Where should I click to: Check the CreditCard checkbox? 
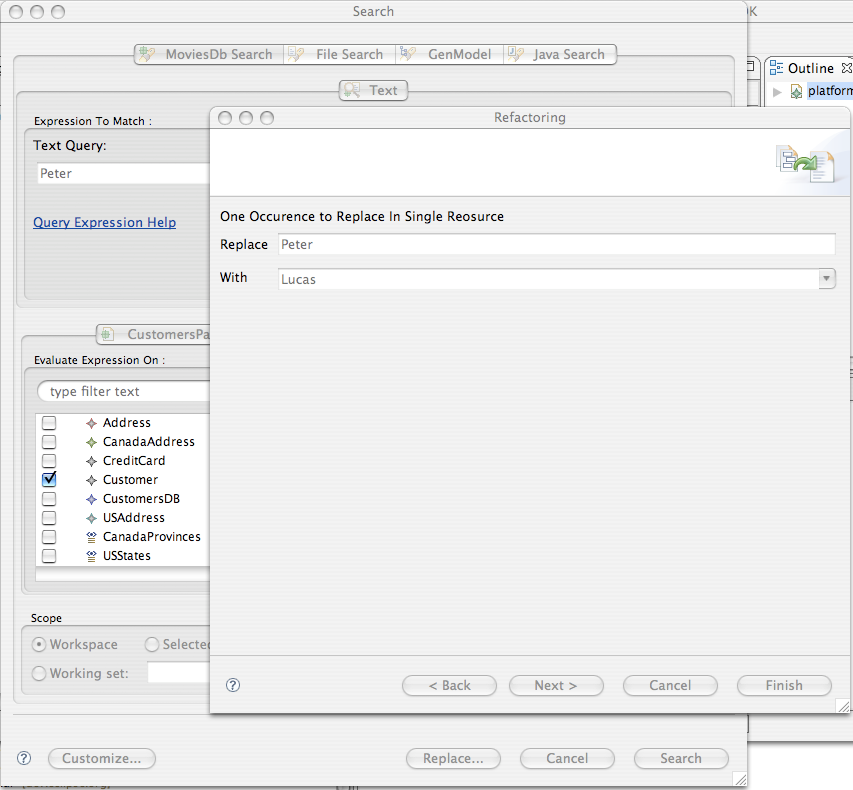tap(48, 460)
